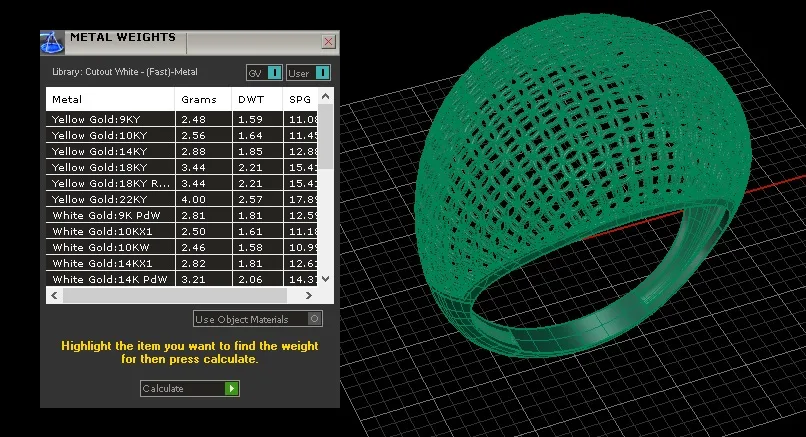The image size is (806, 437).
Task: Click the 2.57 DWT value
Action: coord(250,199)
